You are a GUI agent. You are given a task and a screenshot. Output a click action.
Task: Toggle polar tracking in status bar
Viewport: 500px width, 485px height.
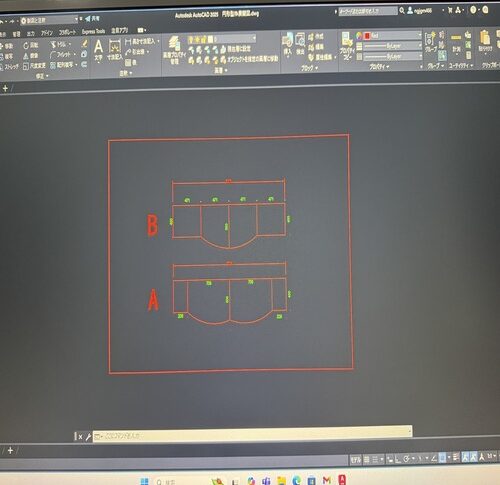tap(406, 459)
